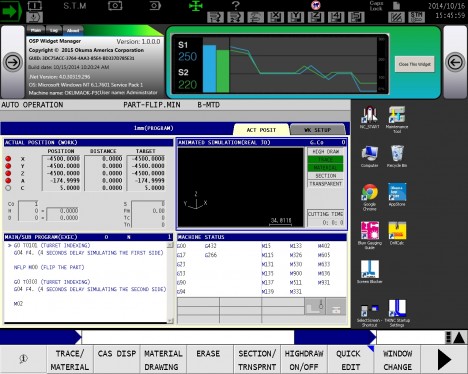468x374 pixels.
Task: Click the green S2 spindle bar
Action: 223,71
